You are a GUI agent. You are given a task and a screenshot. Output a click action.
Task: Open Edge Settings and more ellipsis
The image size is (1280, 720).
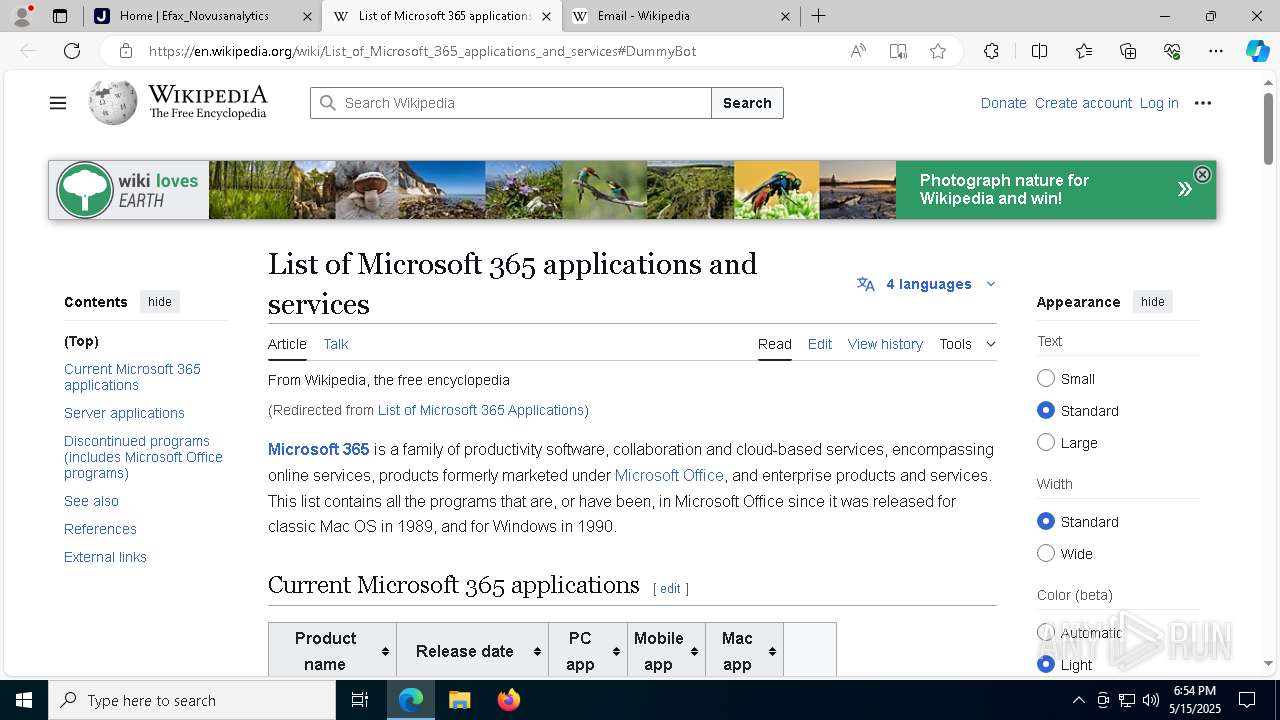tap(1216, 51)
